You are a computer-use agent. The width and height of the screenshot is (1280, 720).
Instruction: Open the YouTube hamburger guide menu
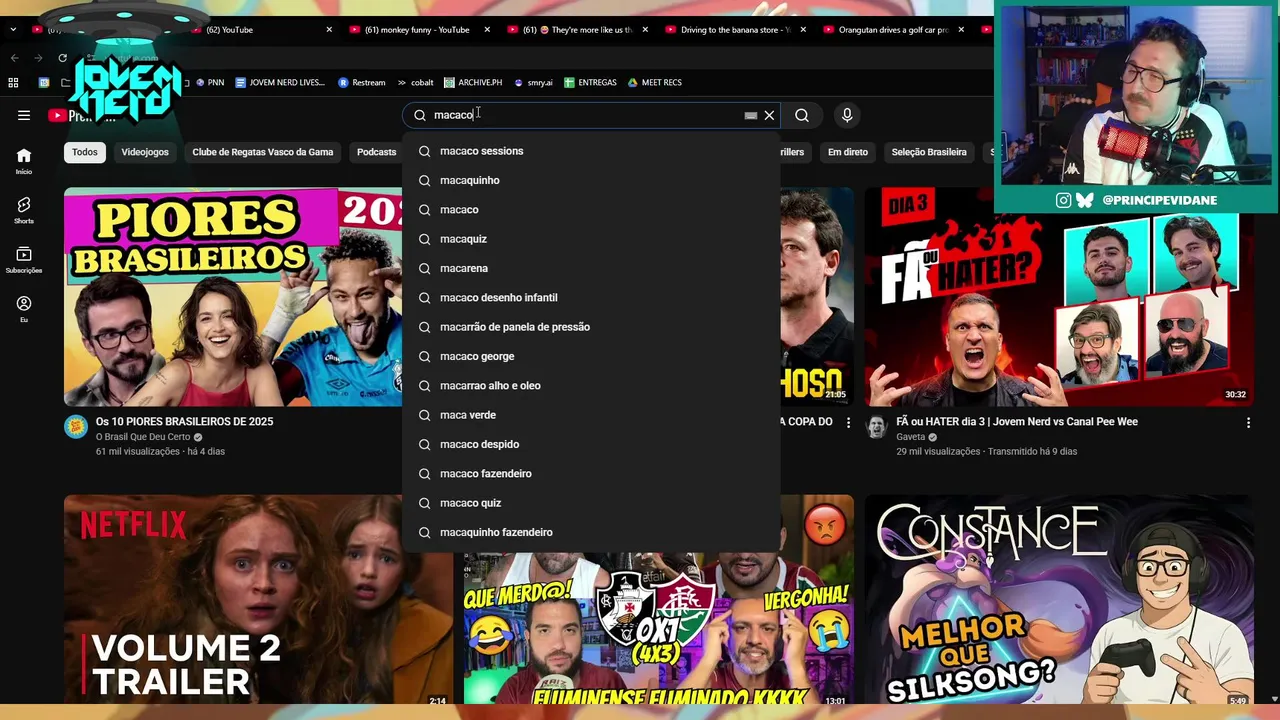coord(24,115)
